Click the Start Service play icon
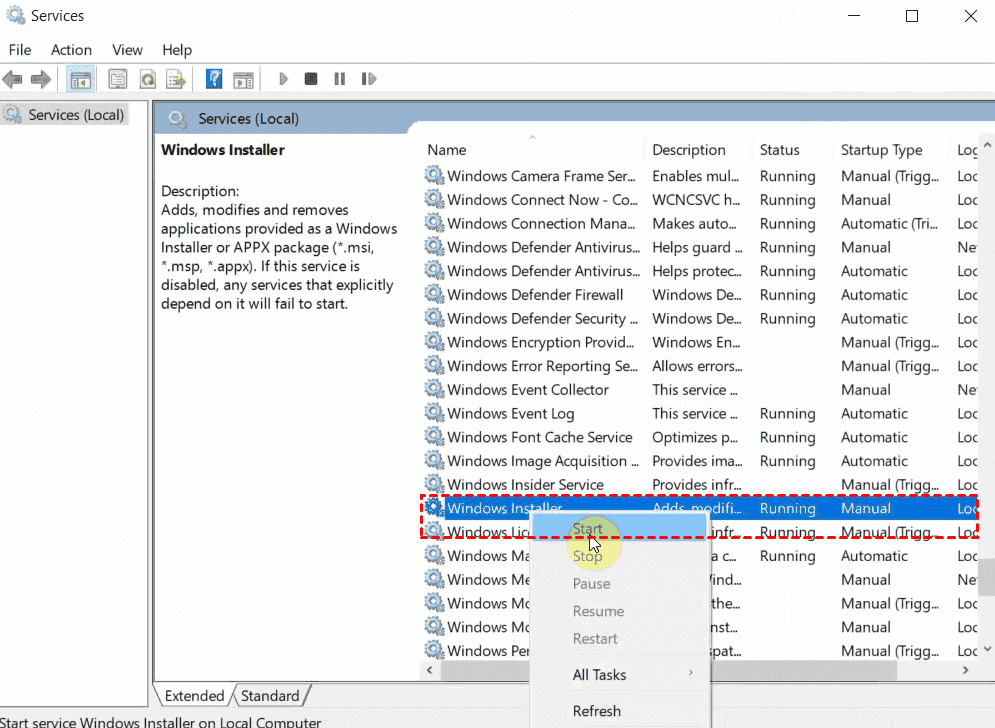995x728 pixels. coord(283,79)
